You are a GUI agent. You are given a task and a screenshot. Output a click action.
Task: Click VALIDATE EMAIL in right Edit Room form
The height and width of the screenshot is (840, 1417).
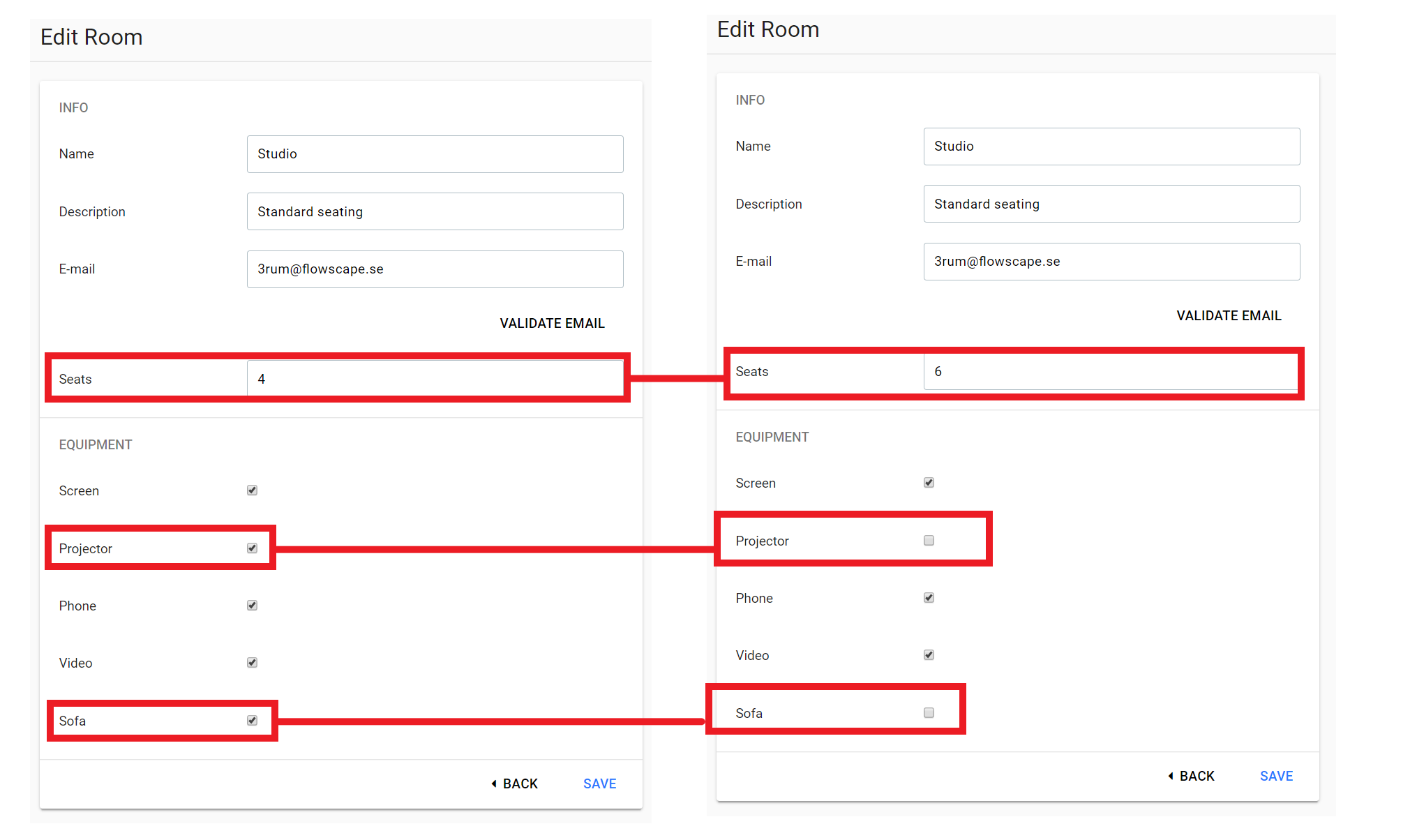click(x=1229, y=315)
